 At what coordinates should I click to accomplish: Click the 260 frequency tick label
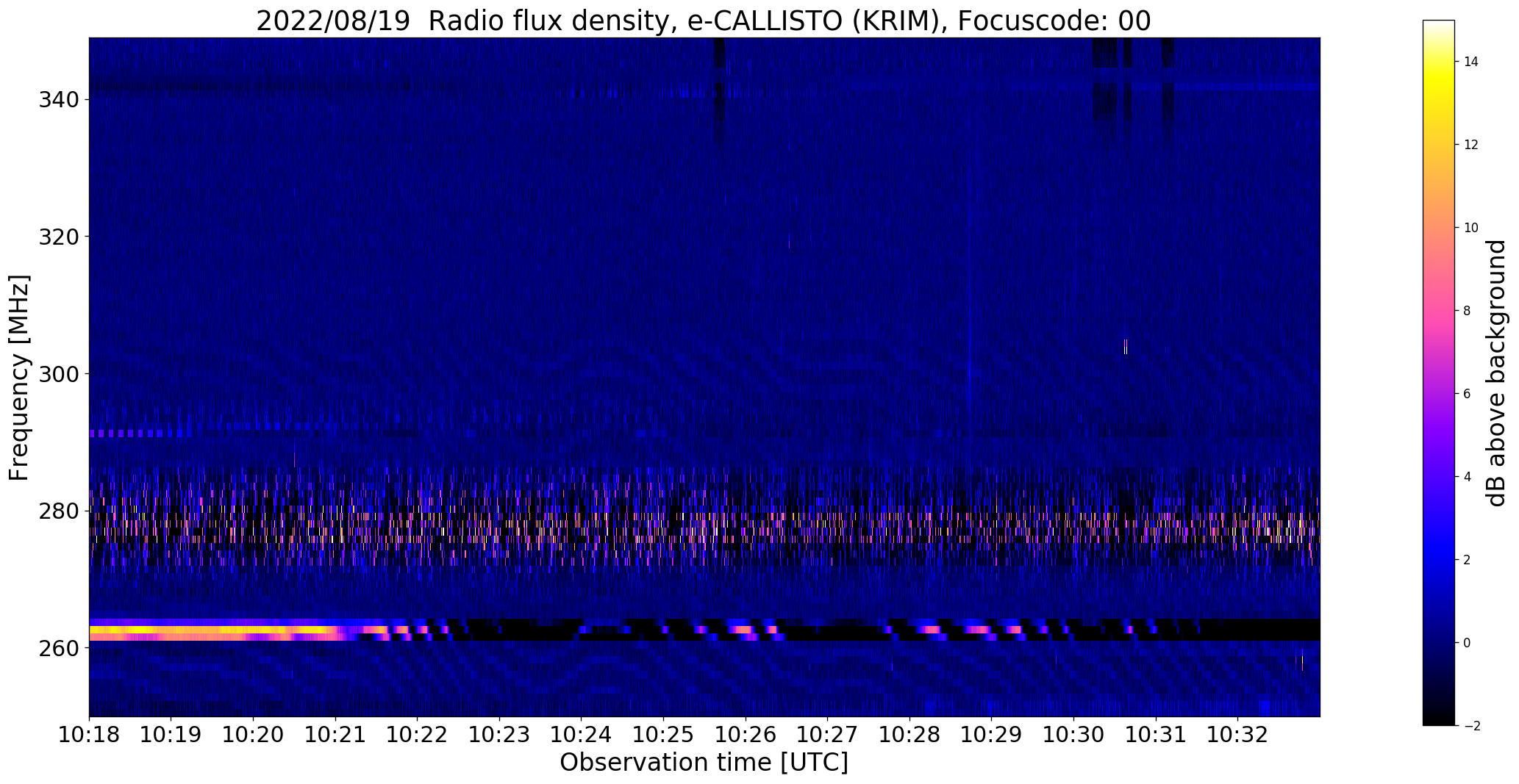point(57,648)
